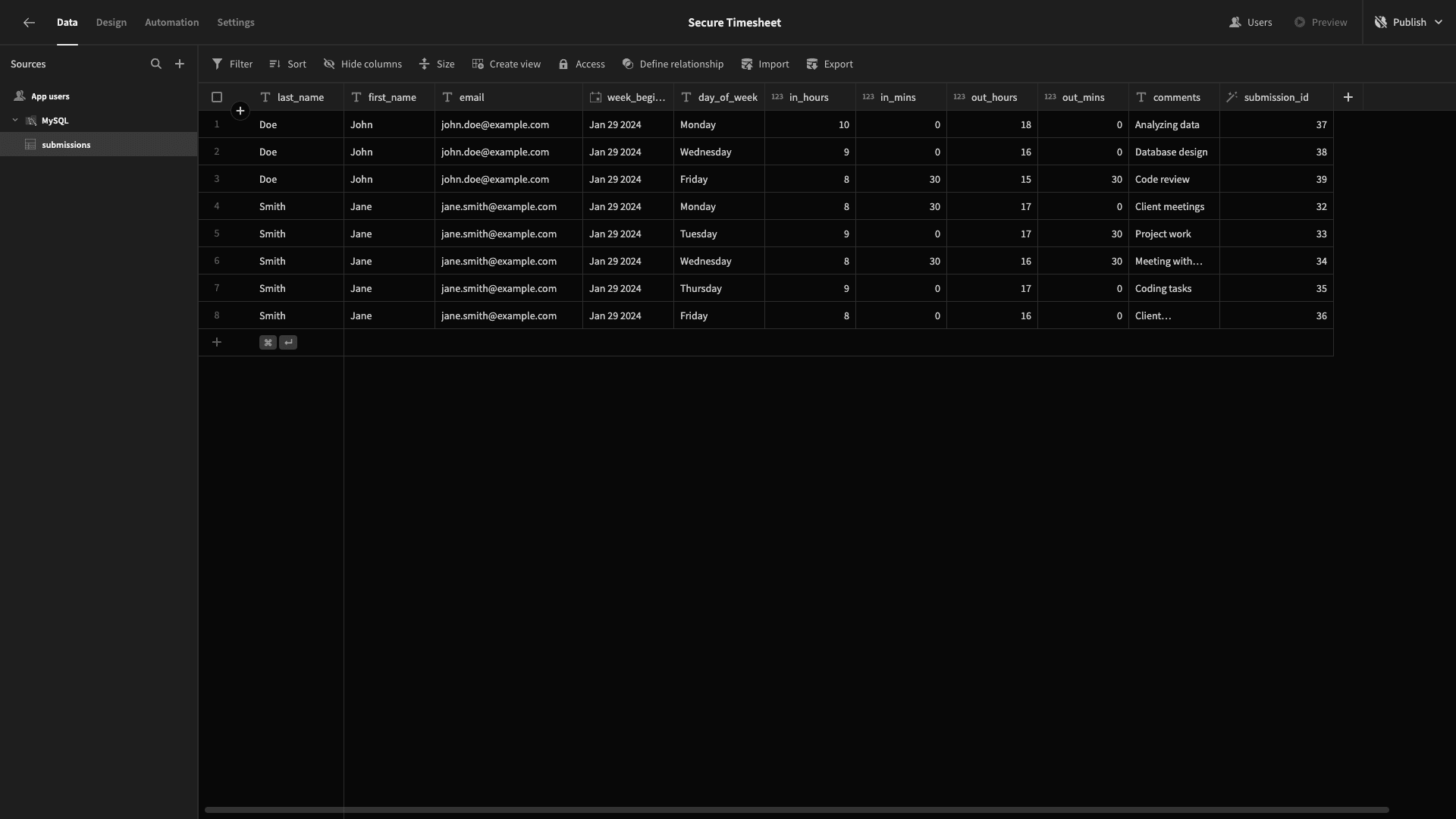This screenshot has height=819, width=1456.
Task: Open the Filter tool
Action: pyautogui.click(x=232, y=64)
